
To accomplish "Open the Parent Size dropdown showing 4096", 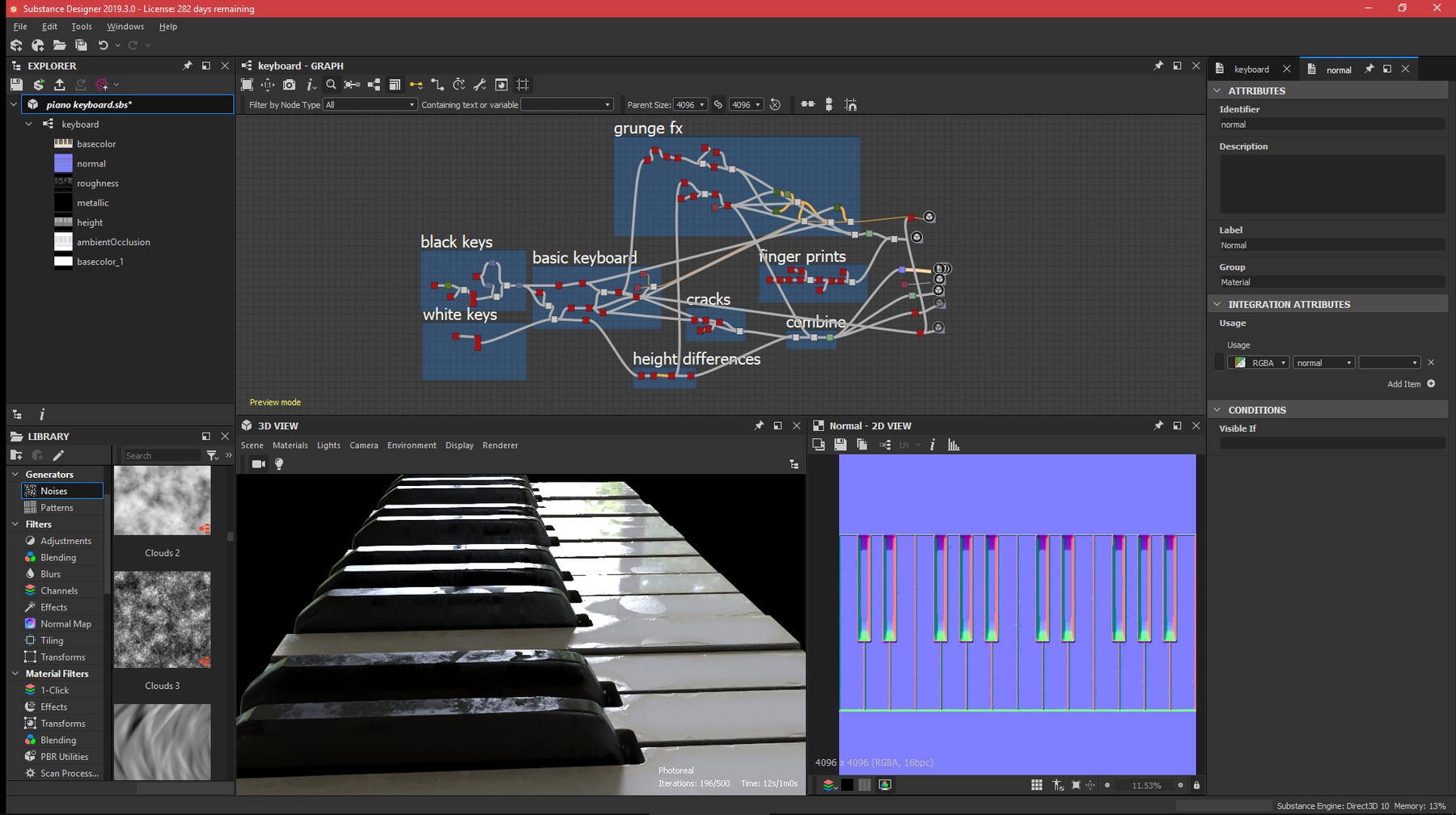I will tap(690, 104).
